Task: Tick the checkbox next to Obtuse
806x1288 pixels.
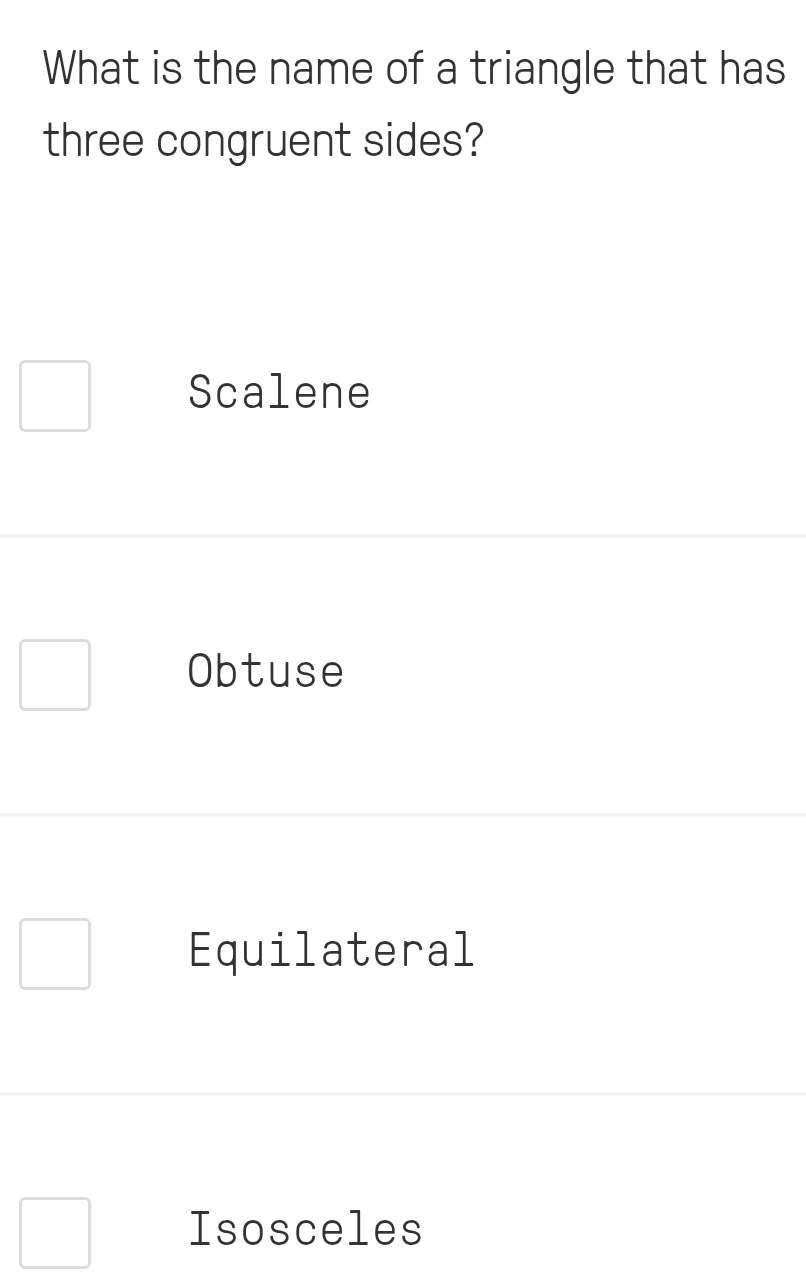Action: (55, 675)
